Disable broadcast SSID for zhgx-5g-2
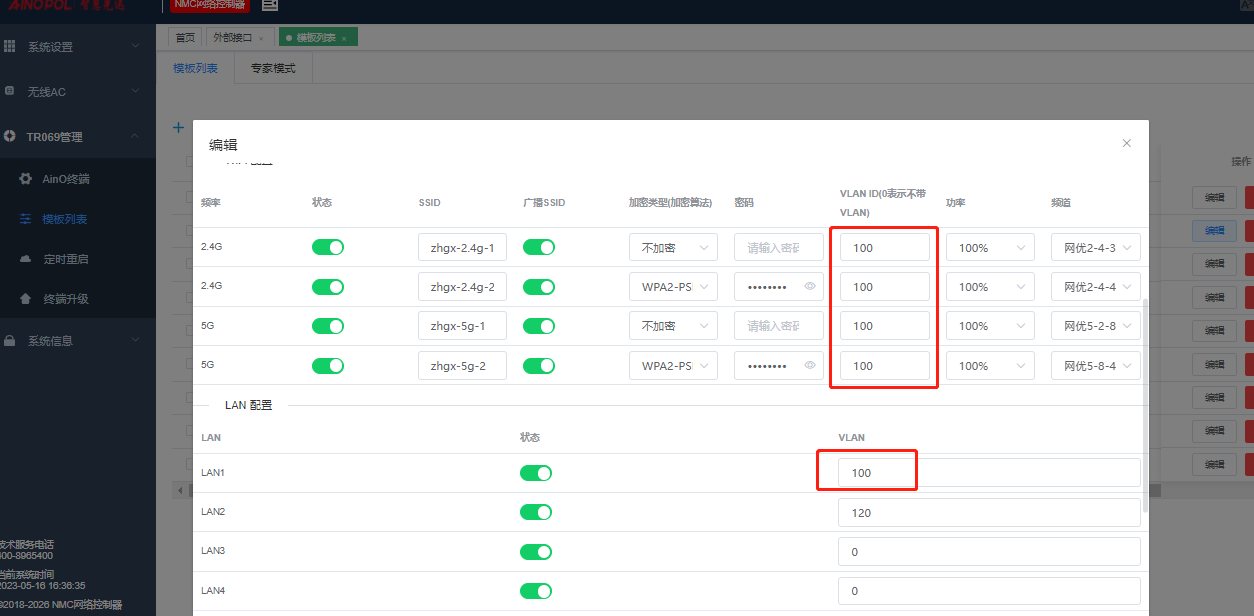 [x=539, y=366]
